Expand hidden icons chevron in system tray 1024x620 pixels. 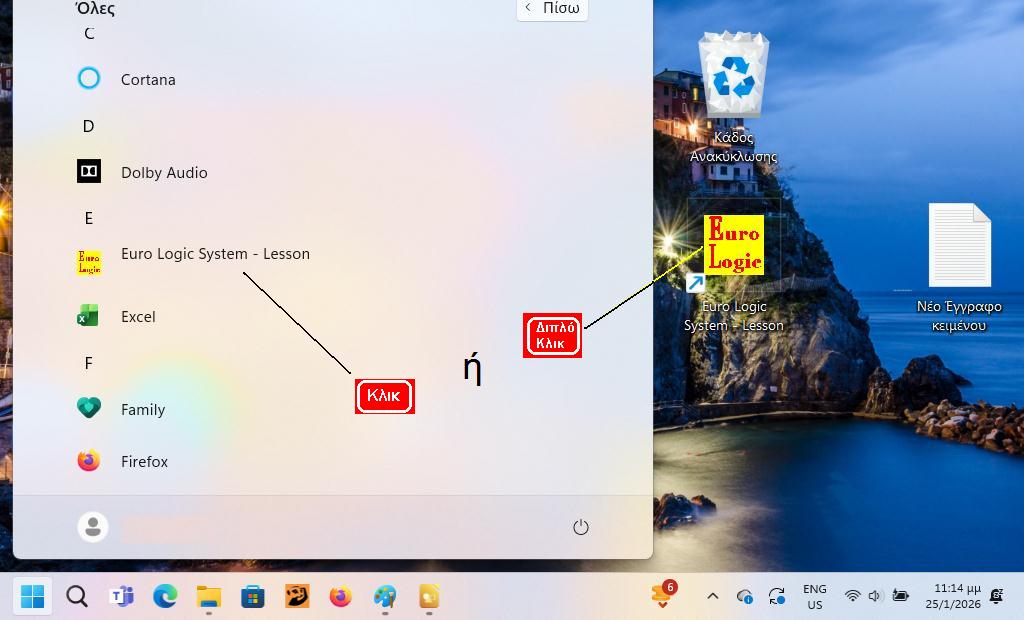tap(713, 596)
